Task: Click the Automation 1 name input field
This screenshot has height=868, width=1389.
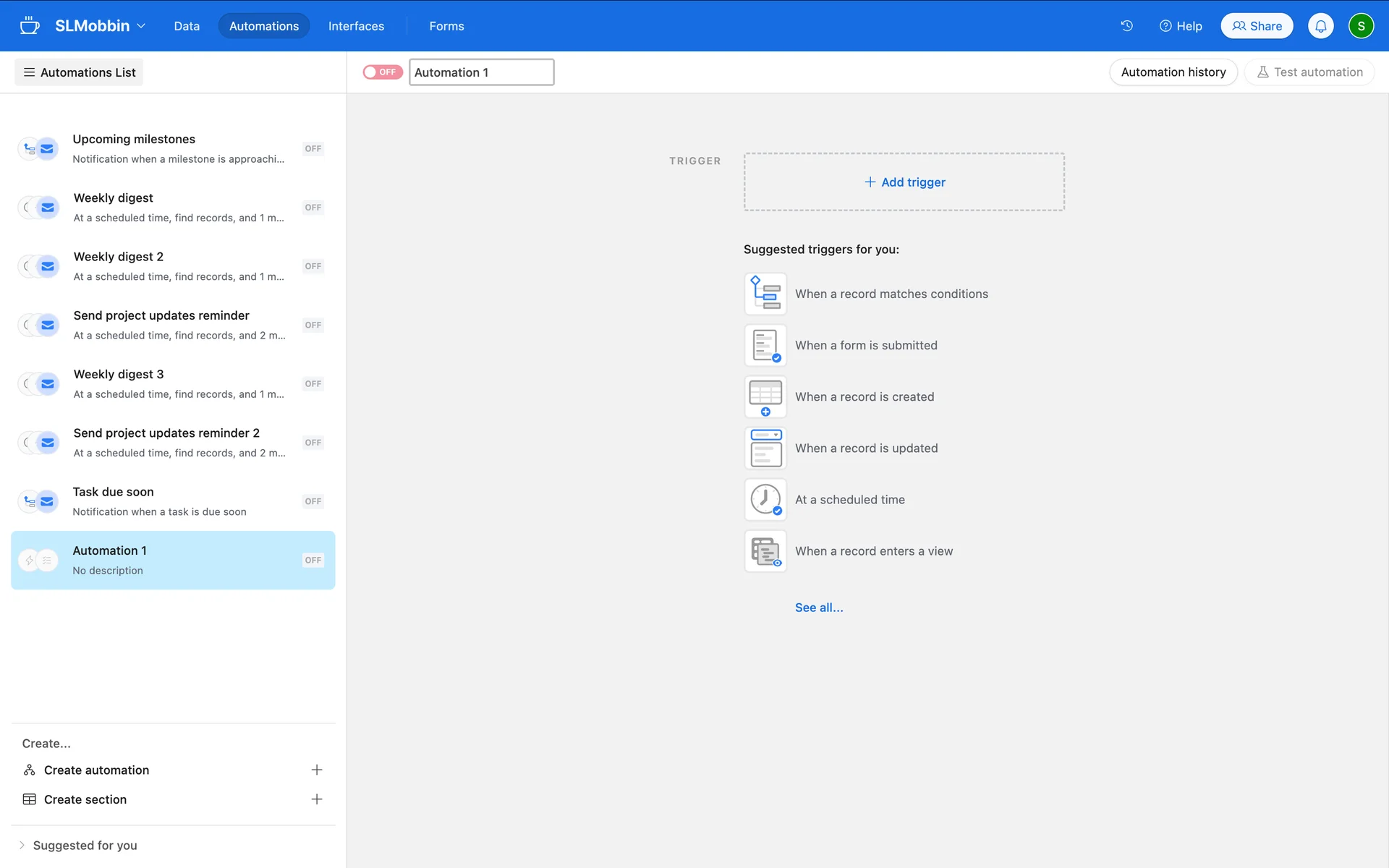Action: click(x=481, y=72)
